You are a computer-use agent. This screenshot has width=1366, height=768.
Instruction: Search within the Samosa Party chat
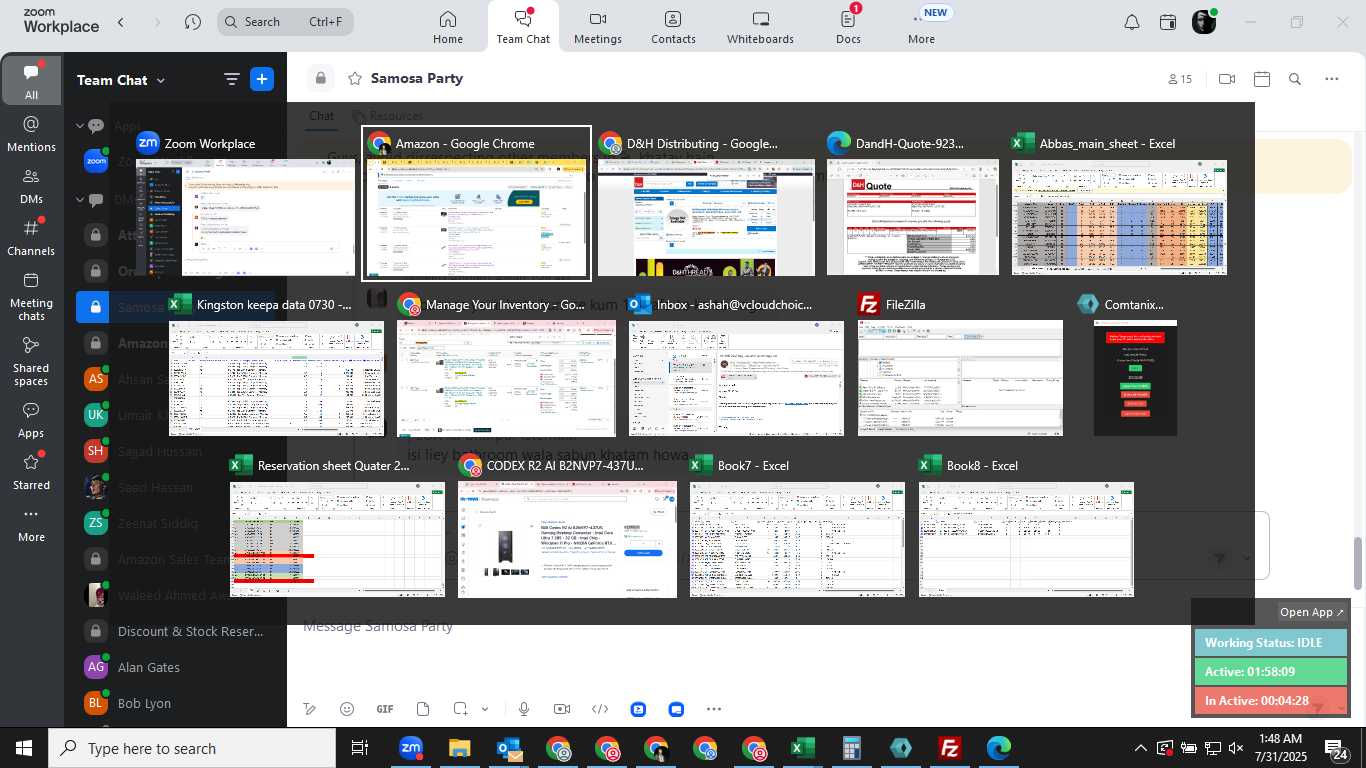(1295, 79)
